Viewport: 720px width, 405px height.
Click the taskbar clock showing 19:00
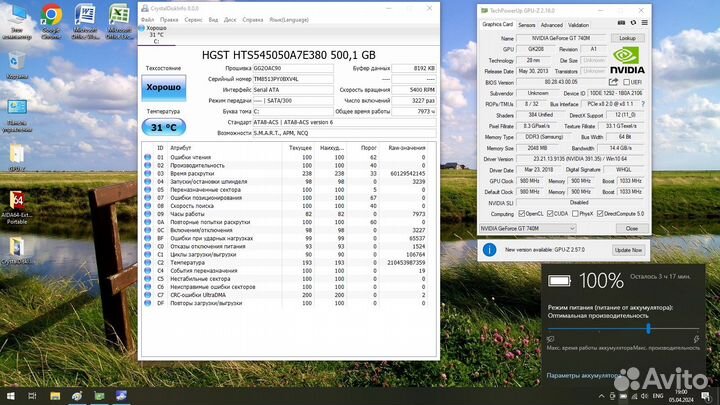tap(681, 396)
